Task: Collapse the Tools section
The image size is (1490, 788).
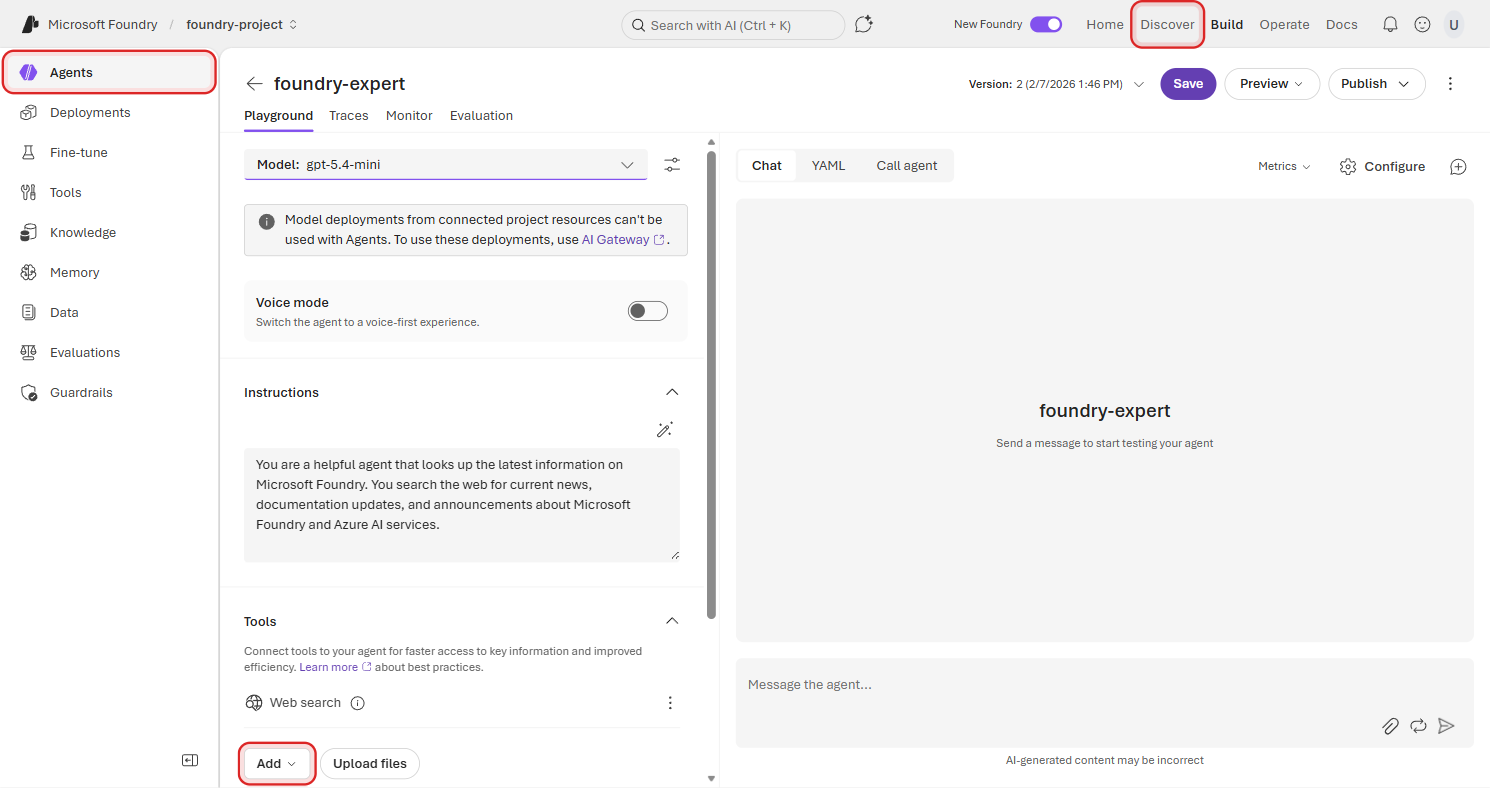Action: click(672, 621)
